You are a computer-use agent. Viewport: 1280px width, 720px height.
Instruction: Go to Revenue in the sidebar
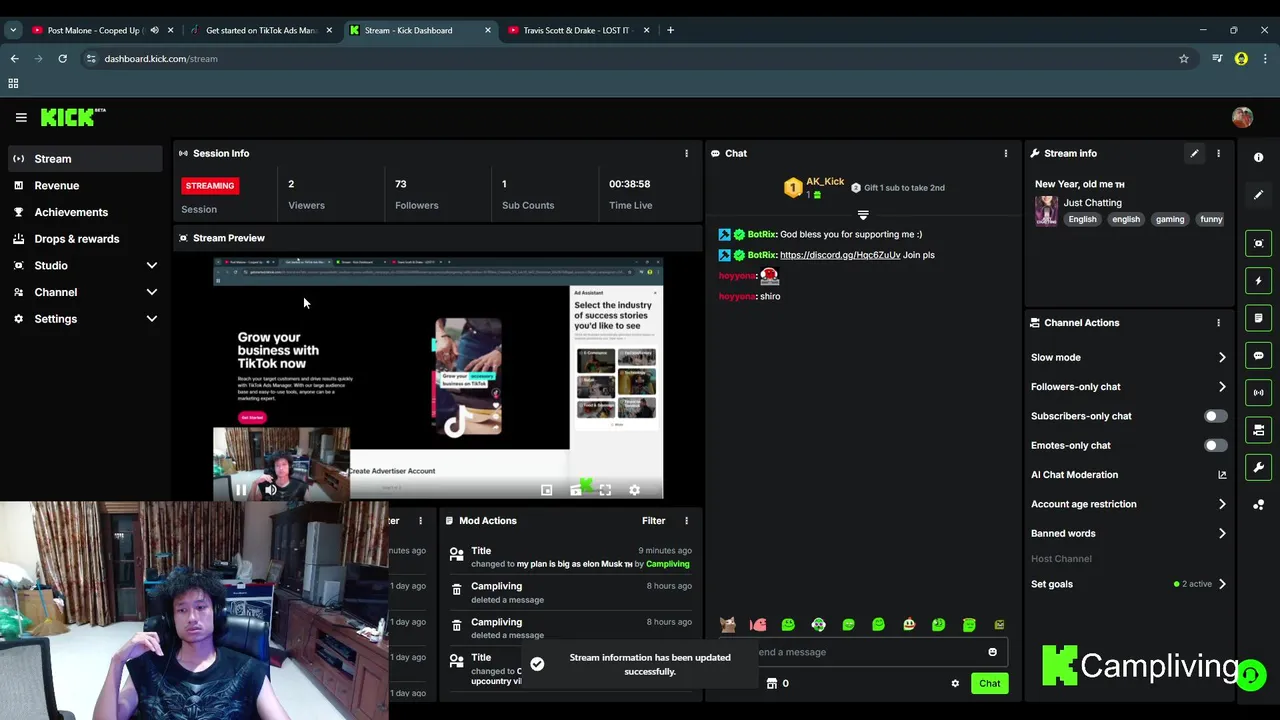85,186
